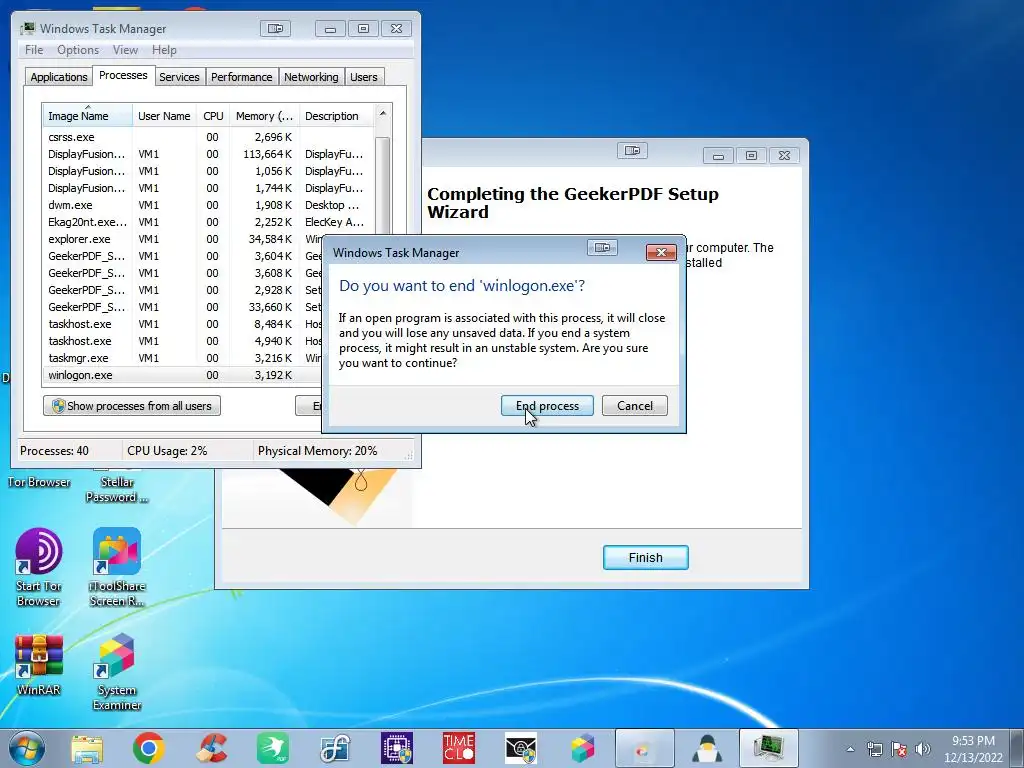This screenshot has height=768, width=1024.
Task: Open the Options menu in Task Manager
Action: point(78,50)
